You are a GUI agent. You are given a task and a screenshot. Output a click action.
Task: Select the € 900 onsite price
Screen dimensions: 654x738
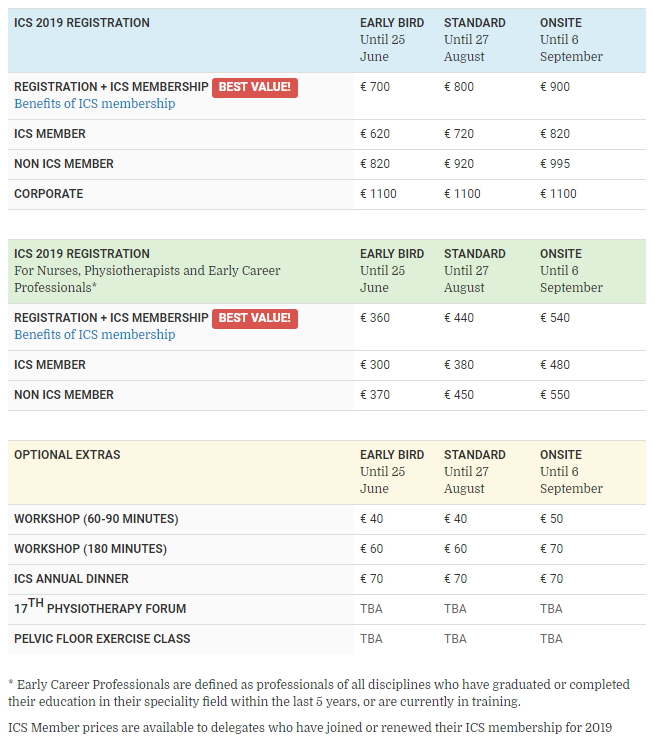click(x=555, y=87)
